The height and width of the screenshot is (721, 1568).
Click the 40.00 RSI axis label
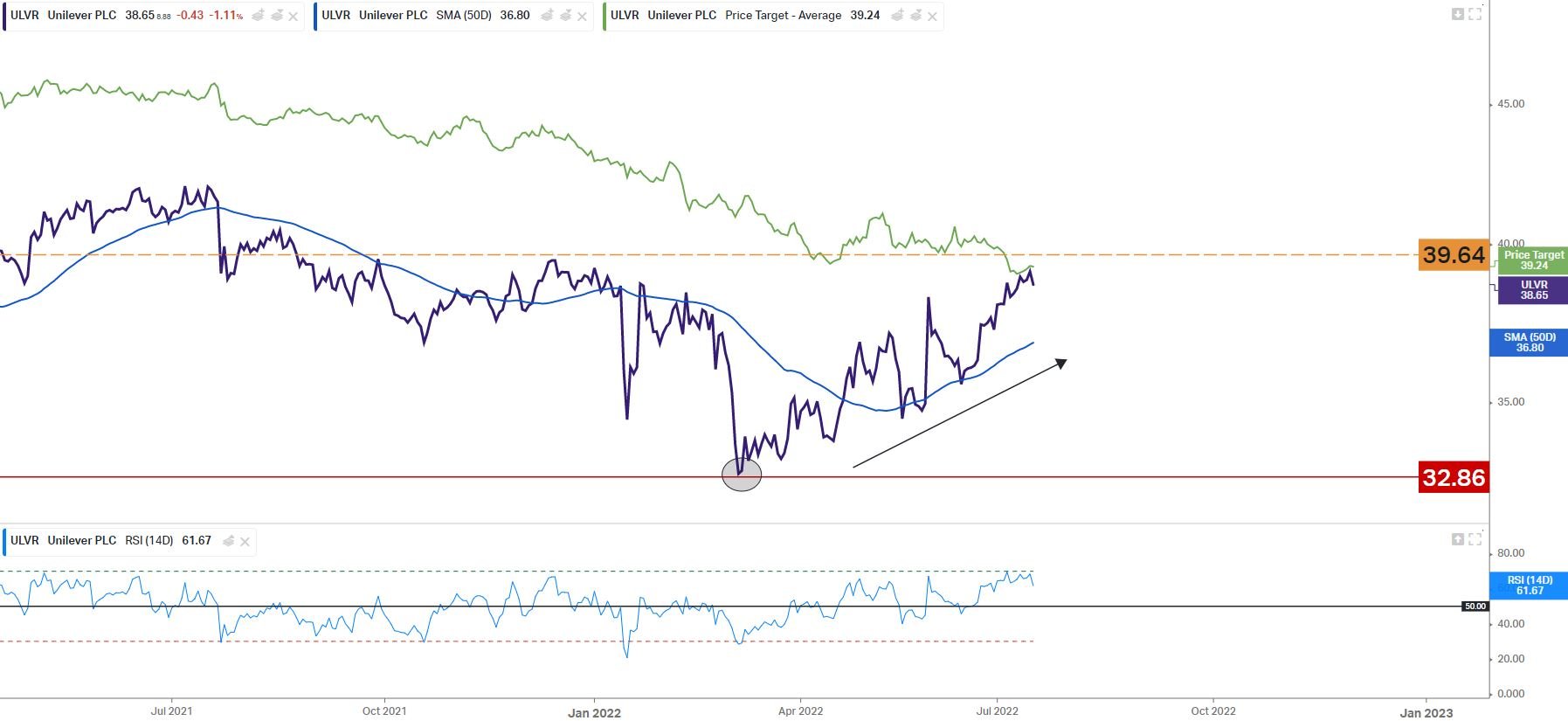click(1510, 624)
